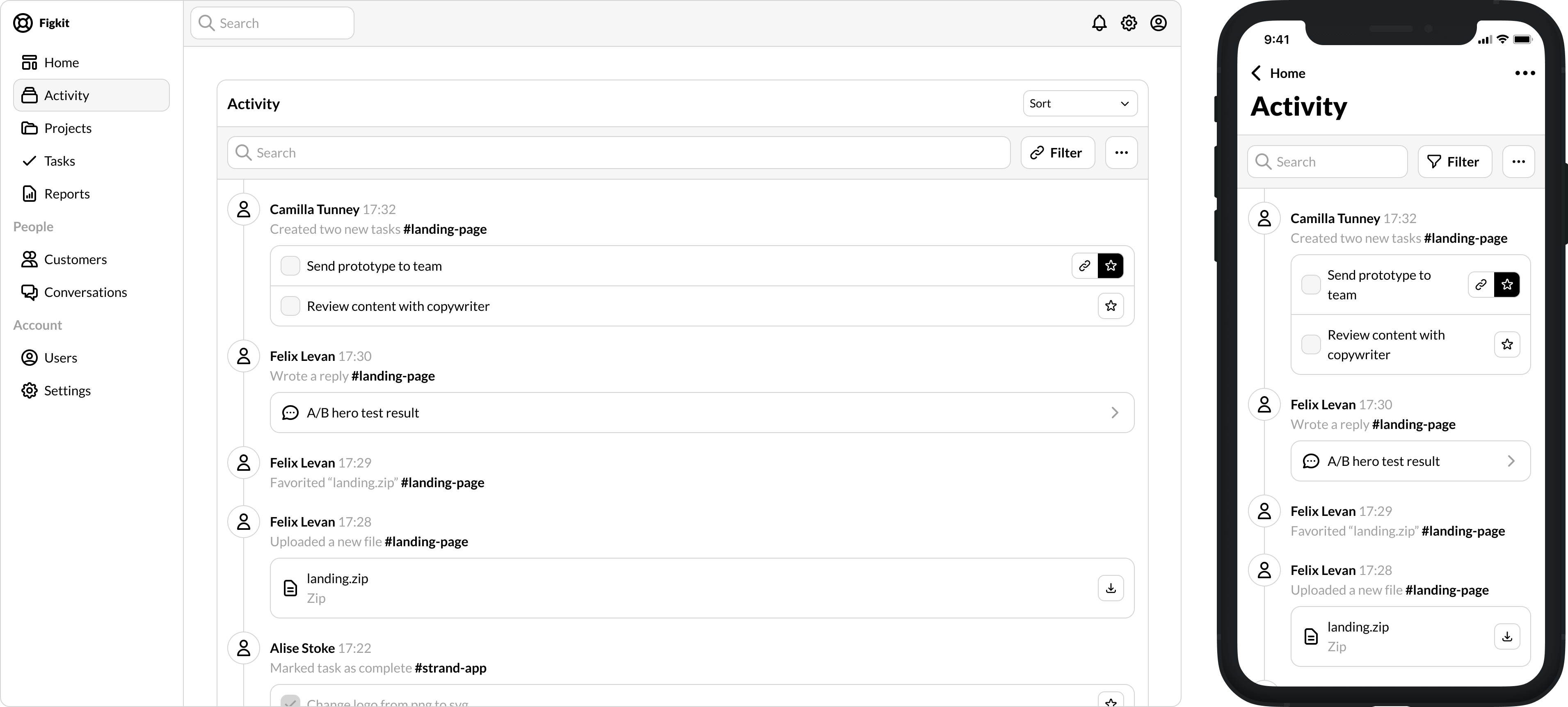1568x707 pixels.
Task: Toggle checkbox on Send prototype to team
Action: (x=290, y=265)
